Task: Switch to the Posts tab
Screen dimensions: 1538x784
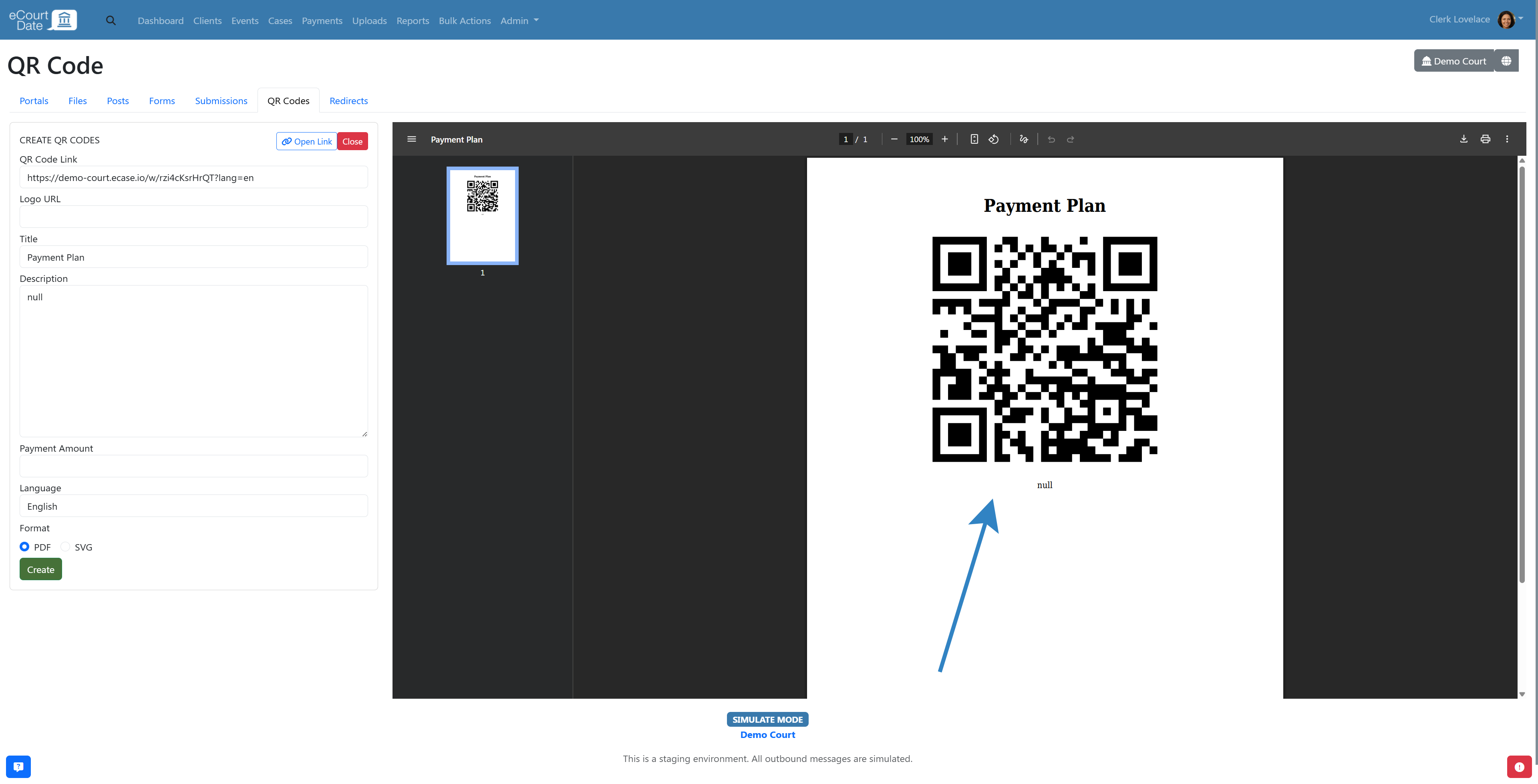Action: pos(118,101)
